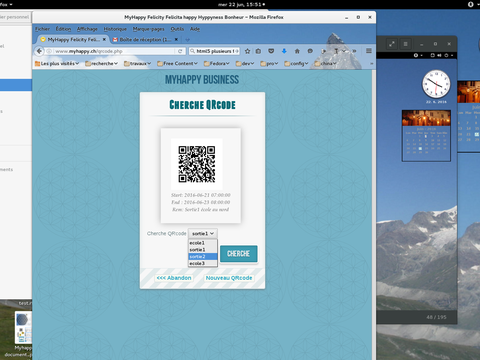Reload the page with the refresh icon
The image size is (480, 360).
180,51
